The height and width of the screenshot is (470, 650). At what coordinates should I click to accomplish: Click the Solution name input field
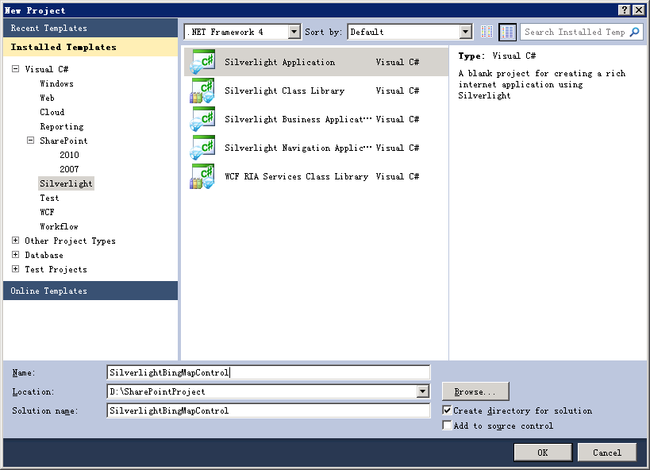point(268,410)
